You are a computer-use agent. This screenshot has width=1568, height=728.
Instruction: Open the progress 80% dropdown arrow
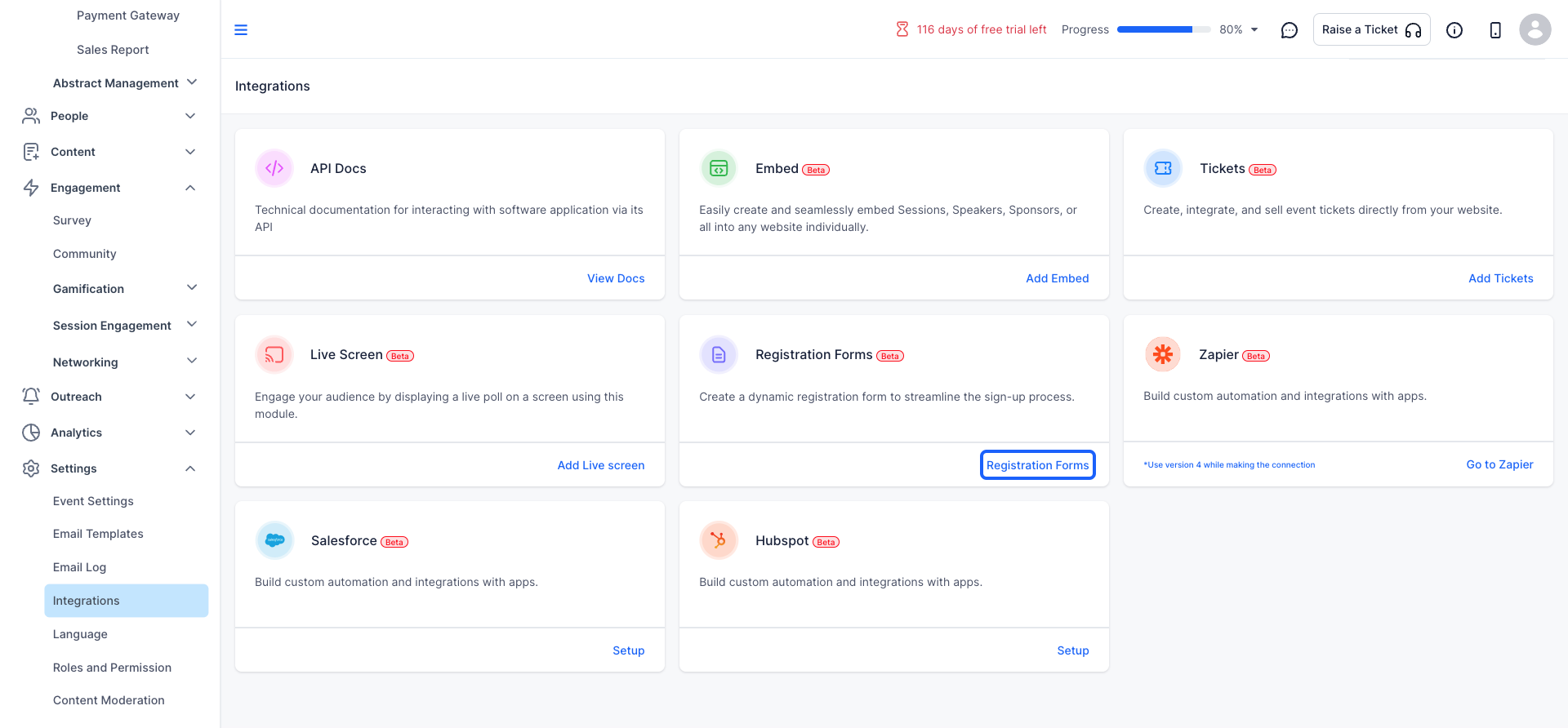[x=1254, y=30]
